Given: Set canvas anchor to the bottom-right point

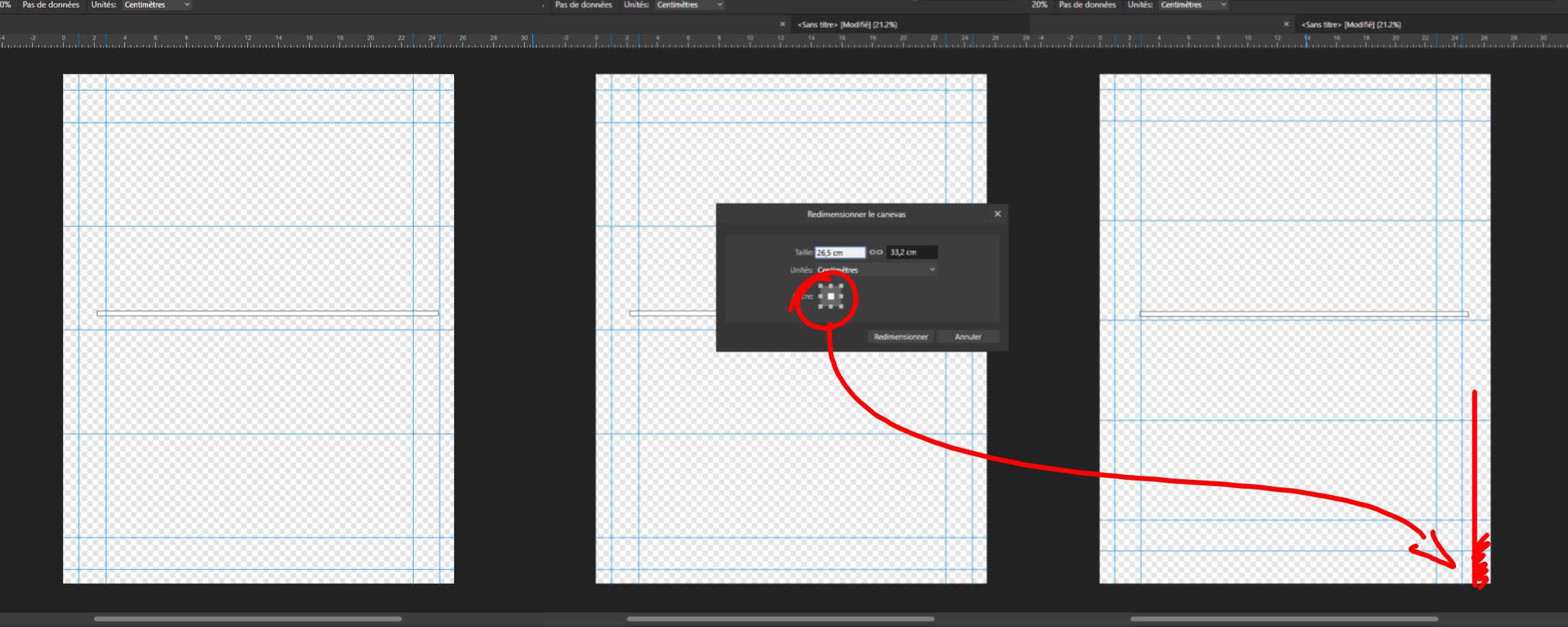Looking at the screenshot, I should coord(840,306).
